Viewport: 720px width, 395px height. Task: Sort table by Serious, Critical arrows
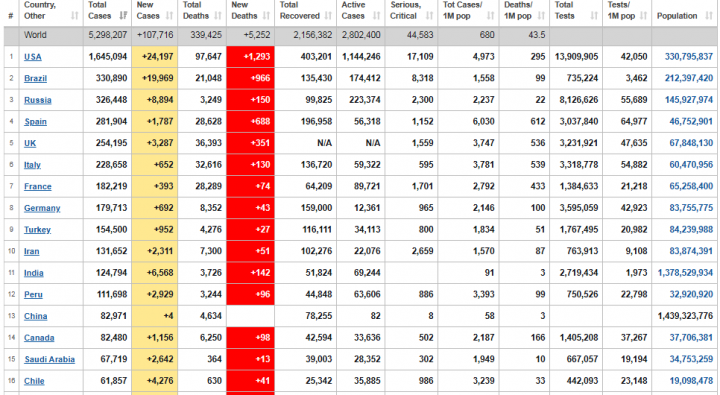429,16
